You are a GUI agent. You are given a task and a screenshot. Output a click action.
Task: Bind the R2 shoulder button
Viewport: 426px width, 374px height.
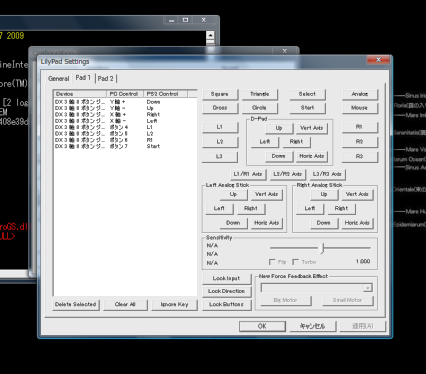360,142
